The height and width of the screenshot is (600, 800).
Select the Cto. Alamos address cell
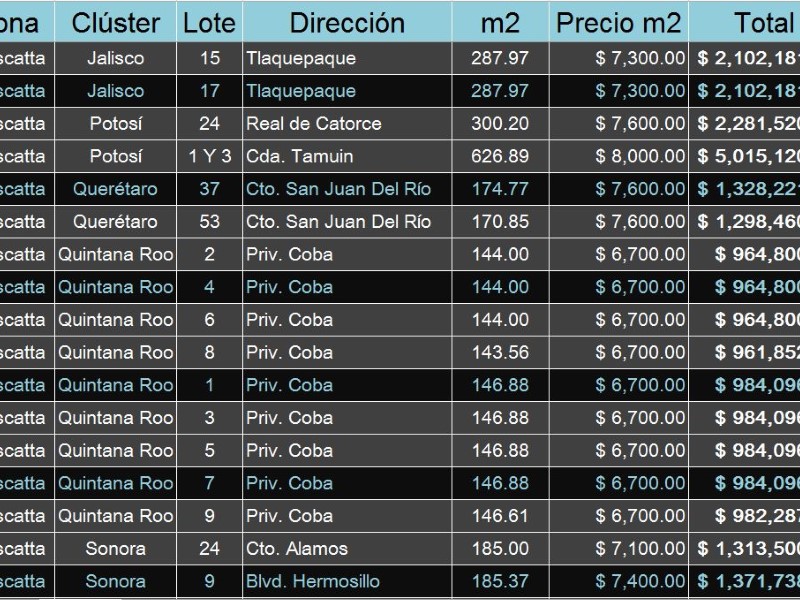tap(347, 548)
